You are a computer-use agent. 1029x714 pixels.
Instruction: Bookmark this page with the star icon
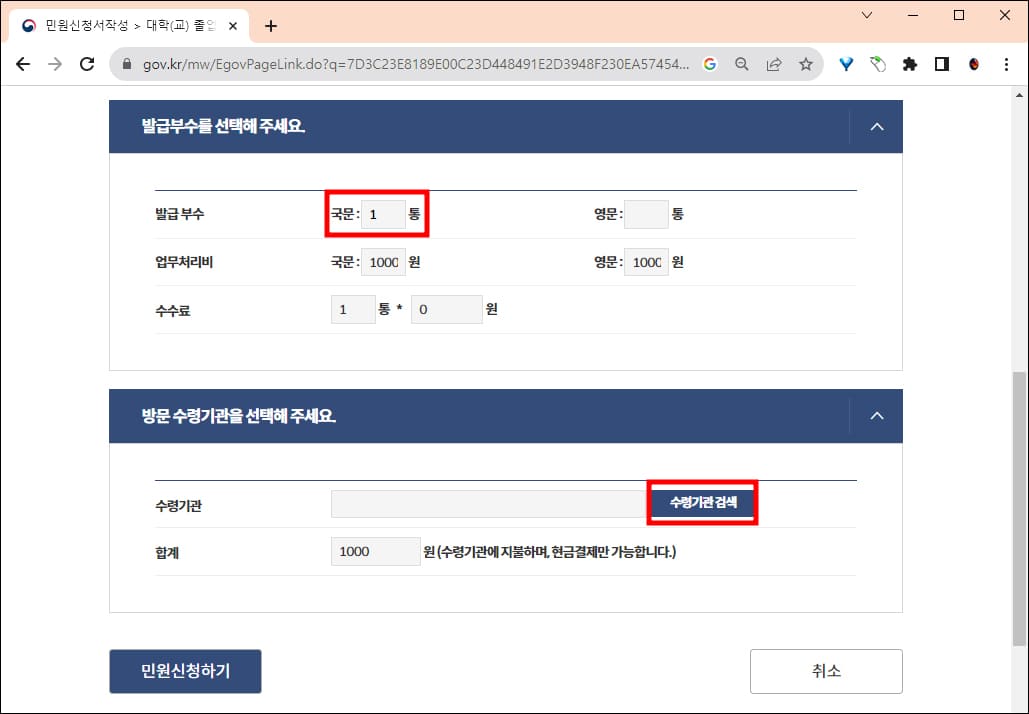tap(805, 63)
